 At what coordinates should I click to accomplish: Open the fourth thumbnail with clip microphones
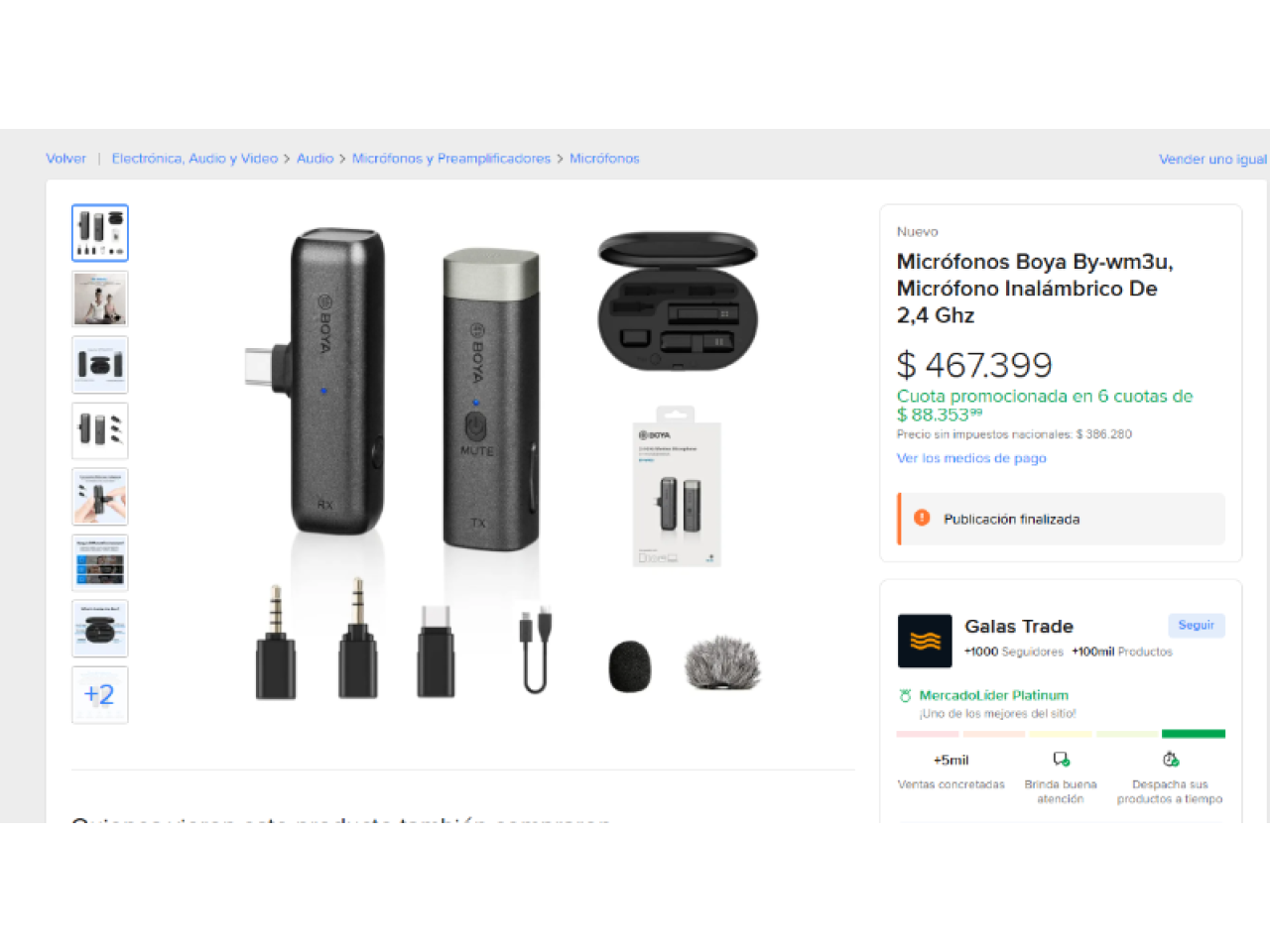click(x=100, y=430)
